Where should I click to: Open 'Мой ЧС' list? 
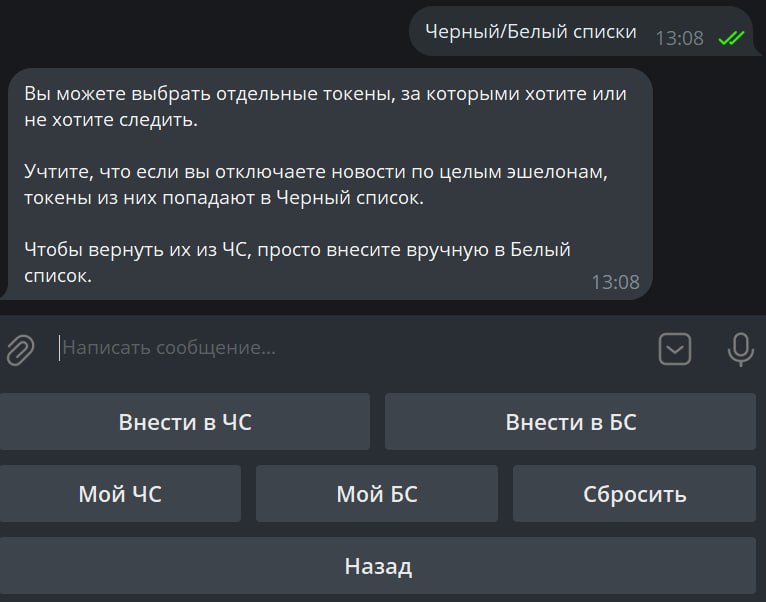[x=120, y=494]
